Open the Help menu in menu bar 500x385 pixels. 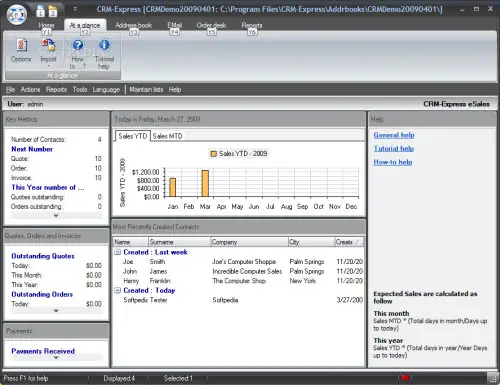(175, 89)
